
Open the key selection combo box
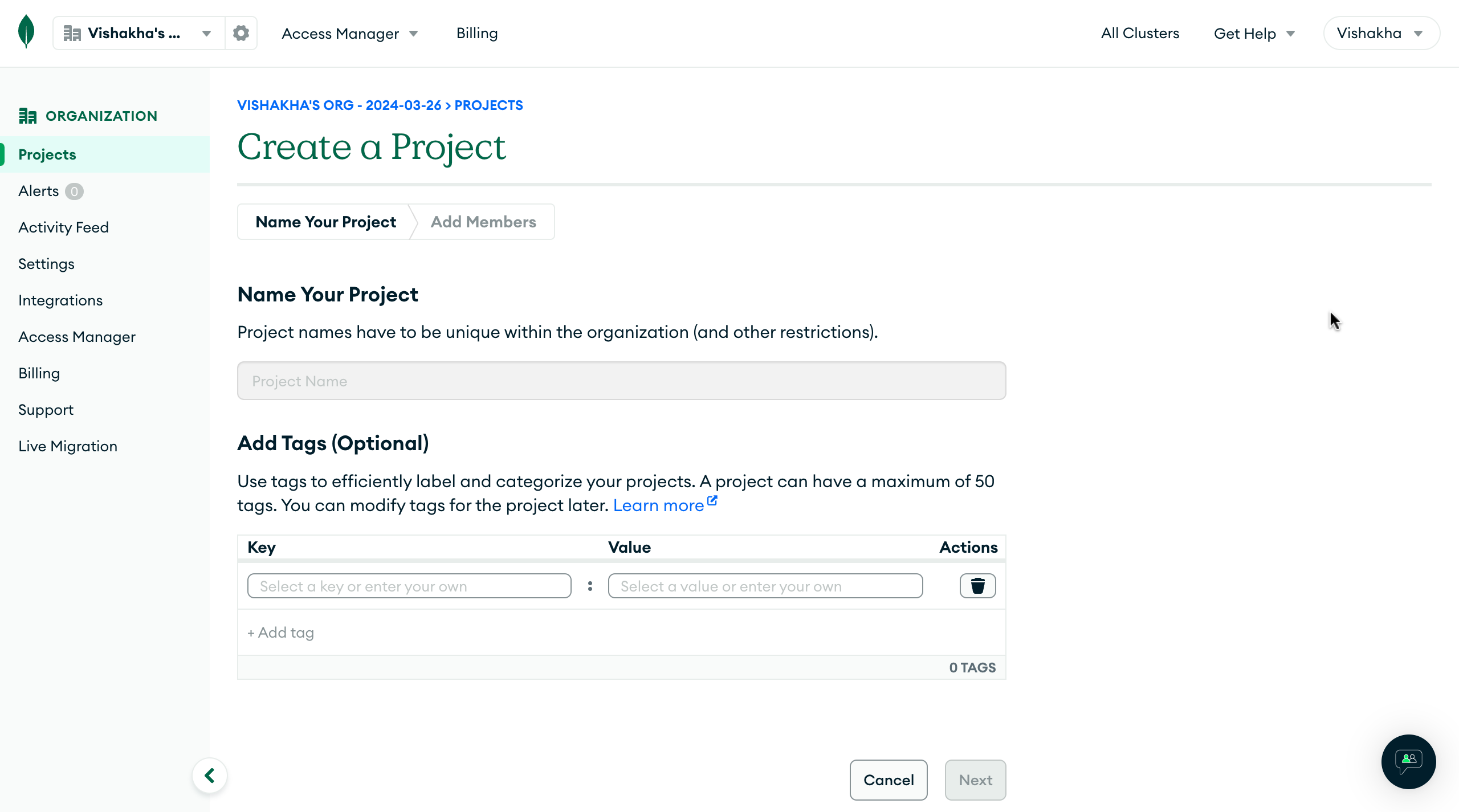pos(409,585)
